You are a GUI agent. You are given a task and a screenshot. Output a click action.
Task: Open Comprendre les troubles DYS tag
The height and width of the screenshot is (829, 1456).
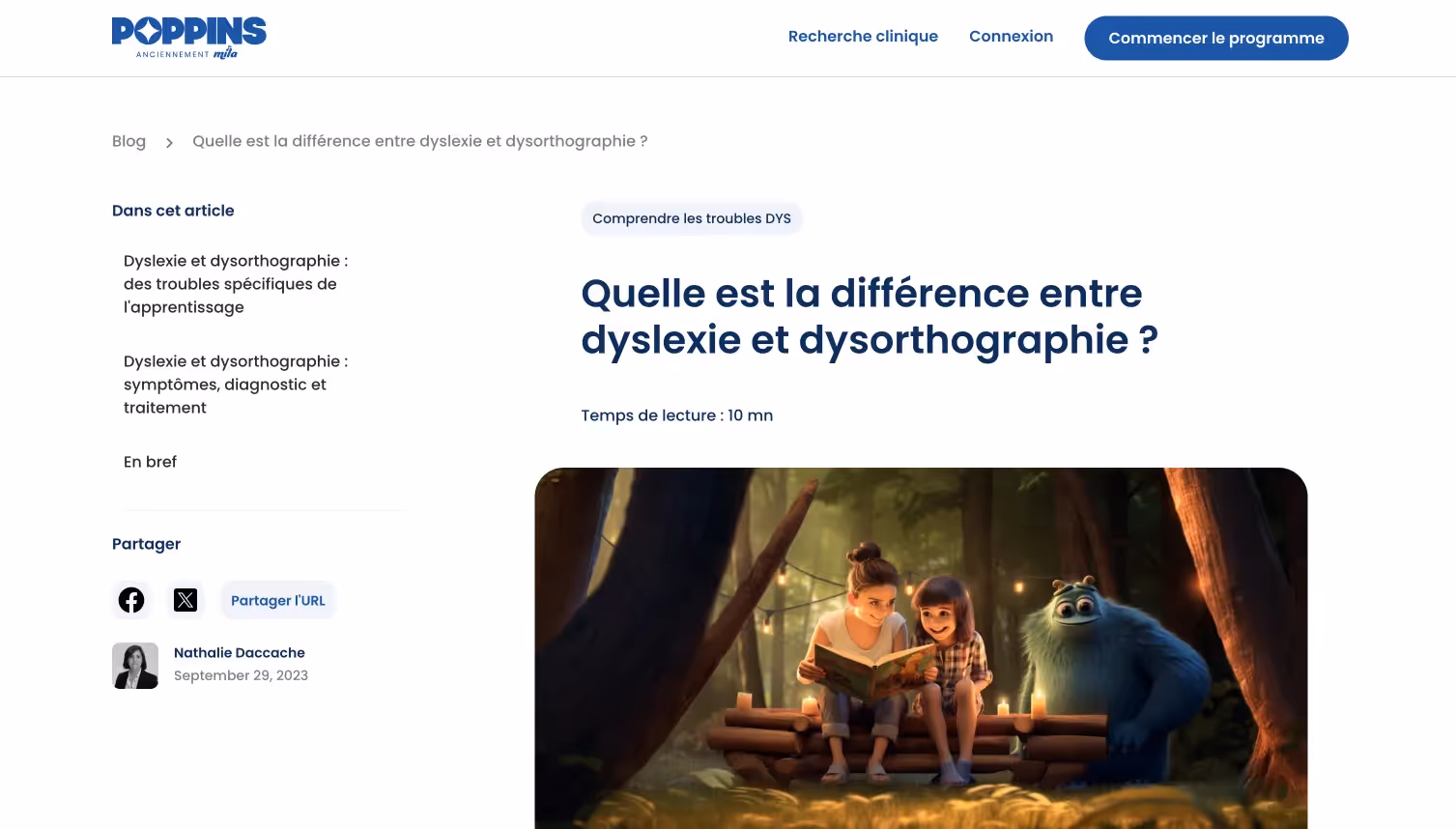click(x=692, y=218)
